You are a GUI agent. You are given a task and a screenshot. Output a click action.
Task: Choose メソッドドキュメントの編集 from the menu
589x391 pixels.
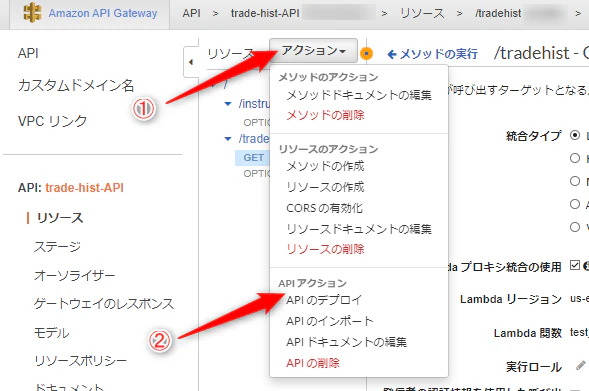359,95
